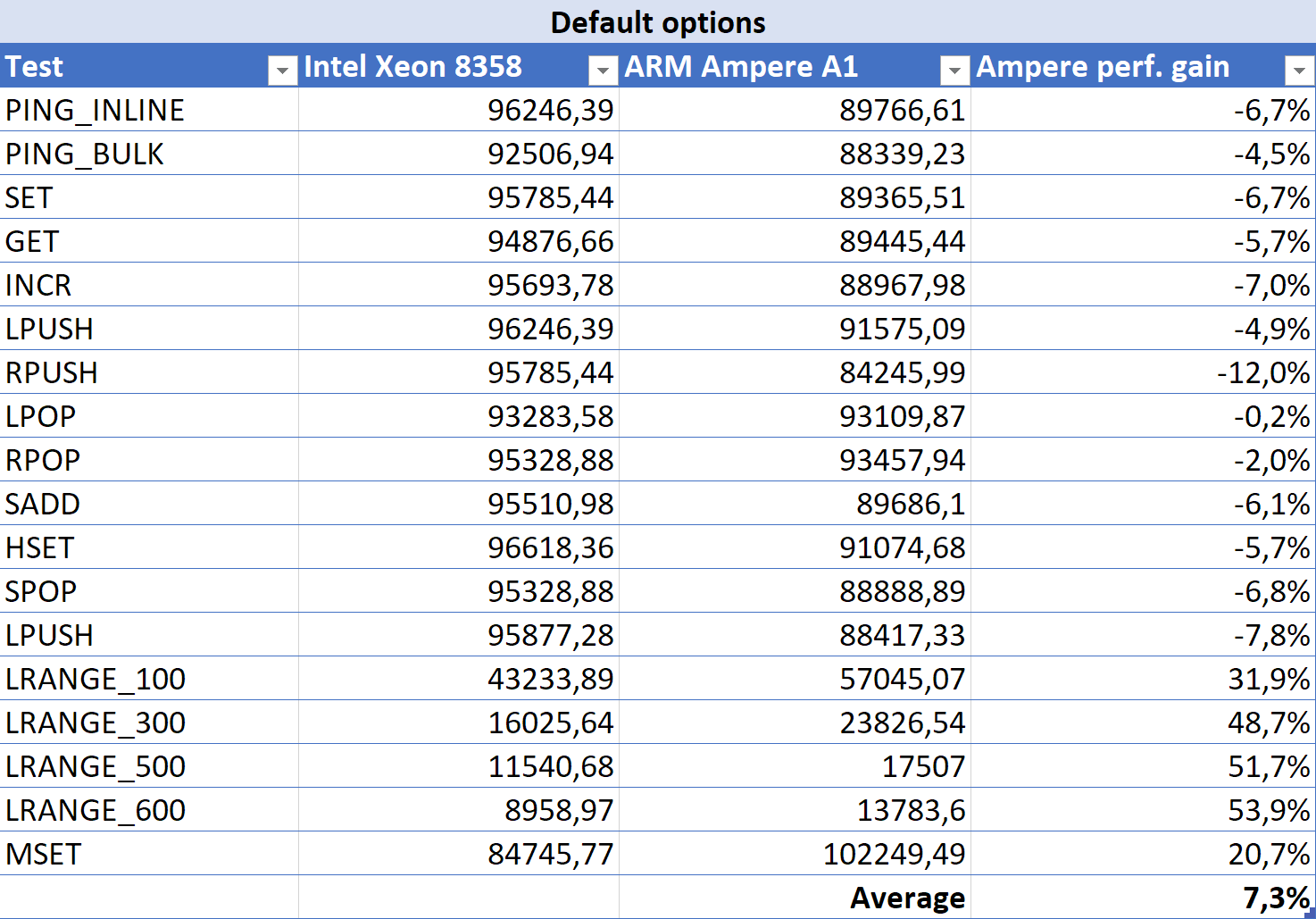Select Ampere value 88339,23
Image resolution: width=1316 pixels, height=919 pixels.
click(795, 154)
